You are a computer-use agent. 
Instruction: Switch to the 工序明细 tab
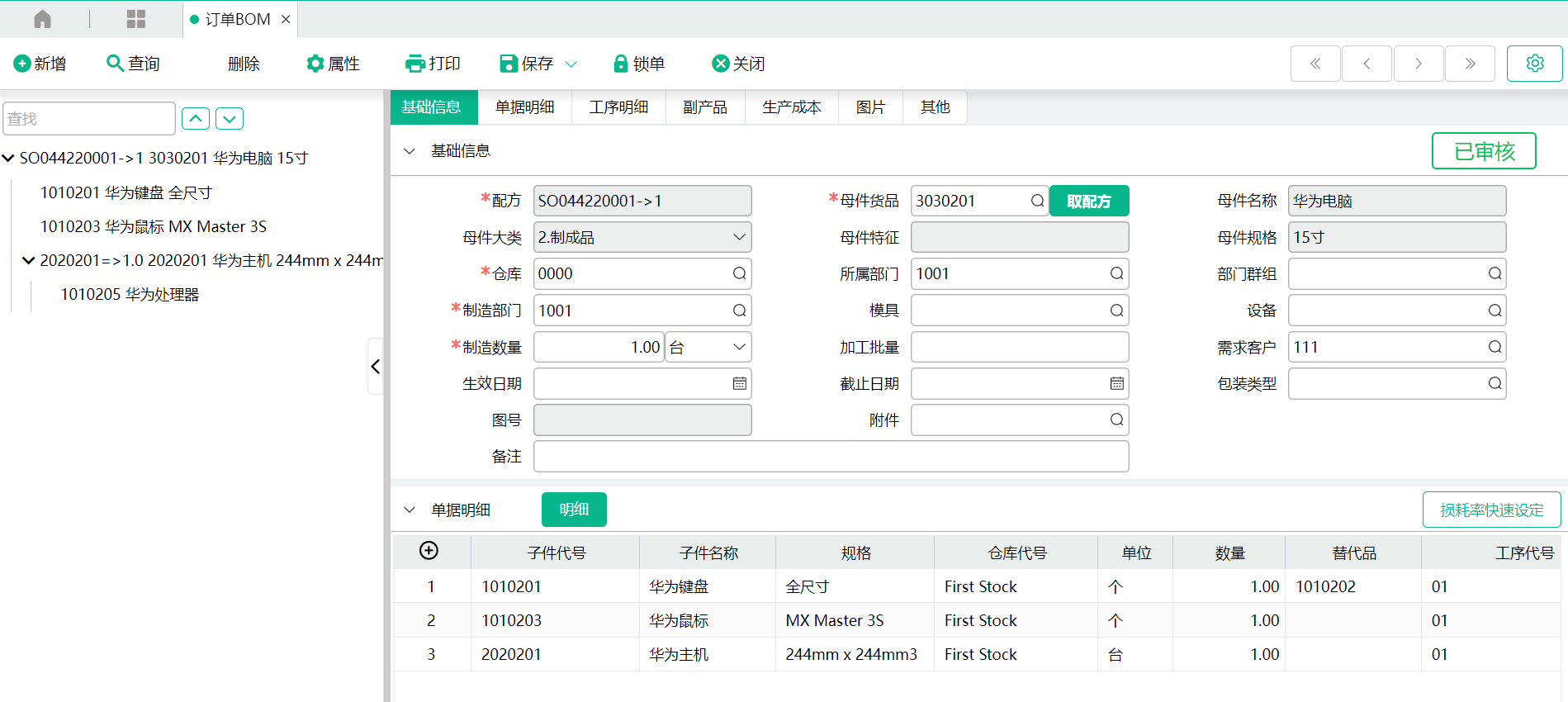coord(618,107)
